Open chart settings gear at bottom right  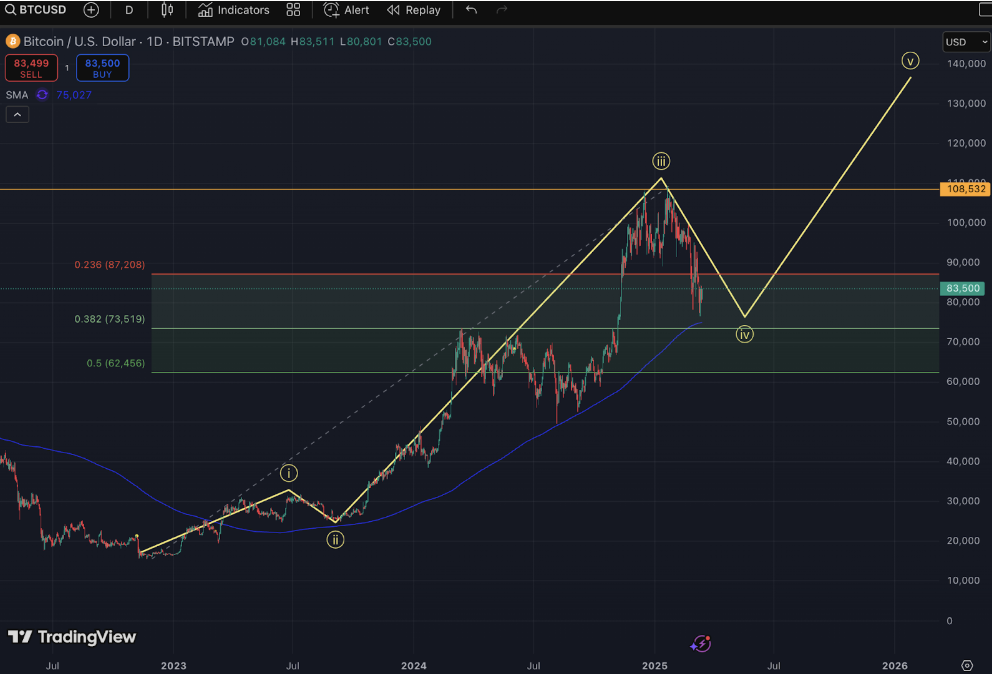(x=967, y=665)
